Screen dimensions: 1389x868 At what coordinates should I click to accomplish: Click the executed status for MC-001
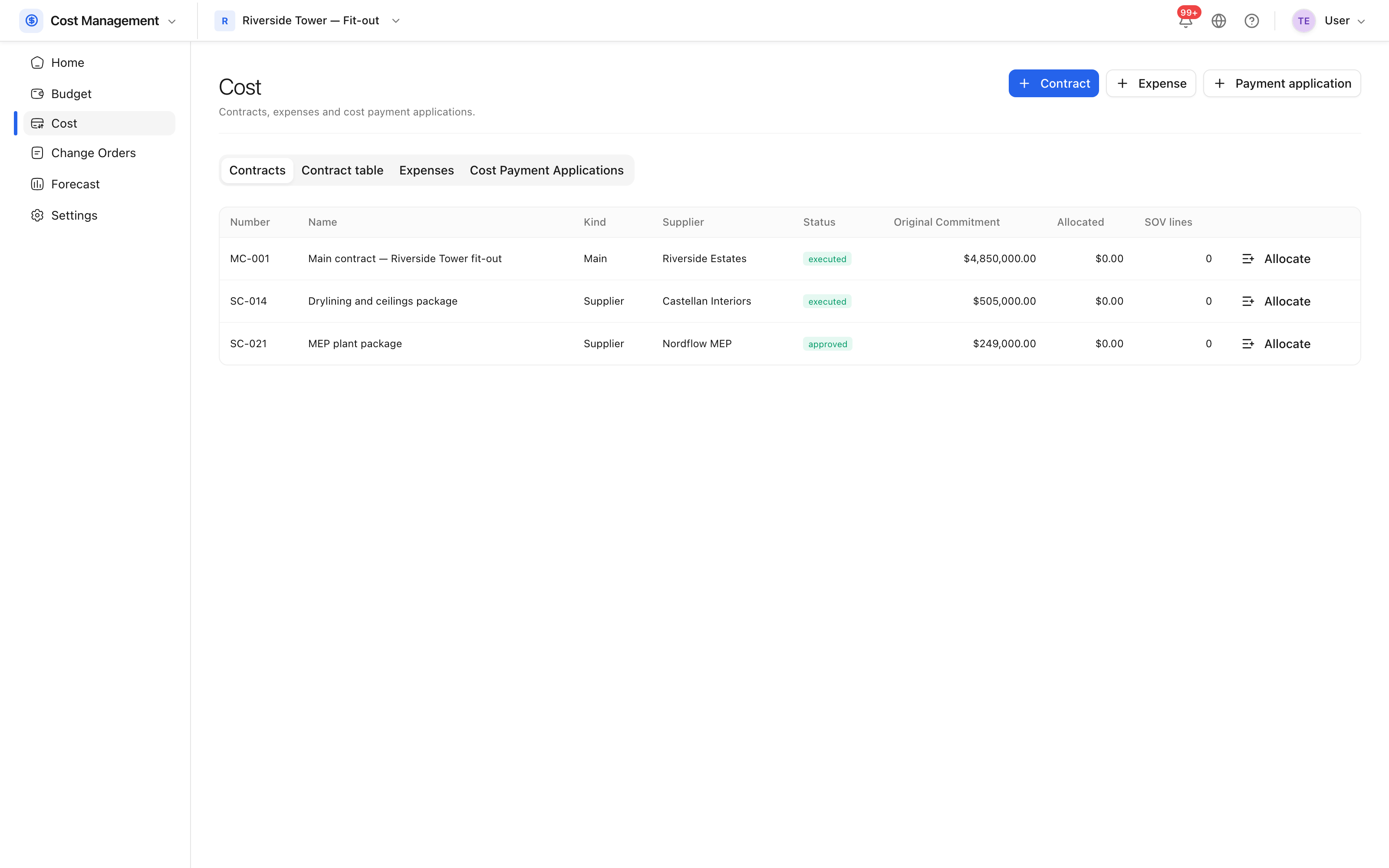point(827,259)
